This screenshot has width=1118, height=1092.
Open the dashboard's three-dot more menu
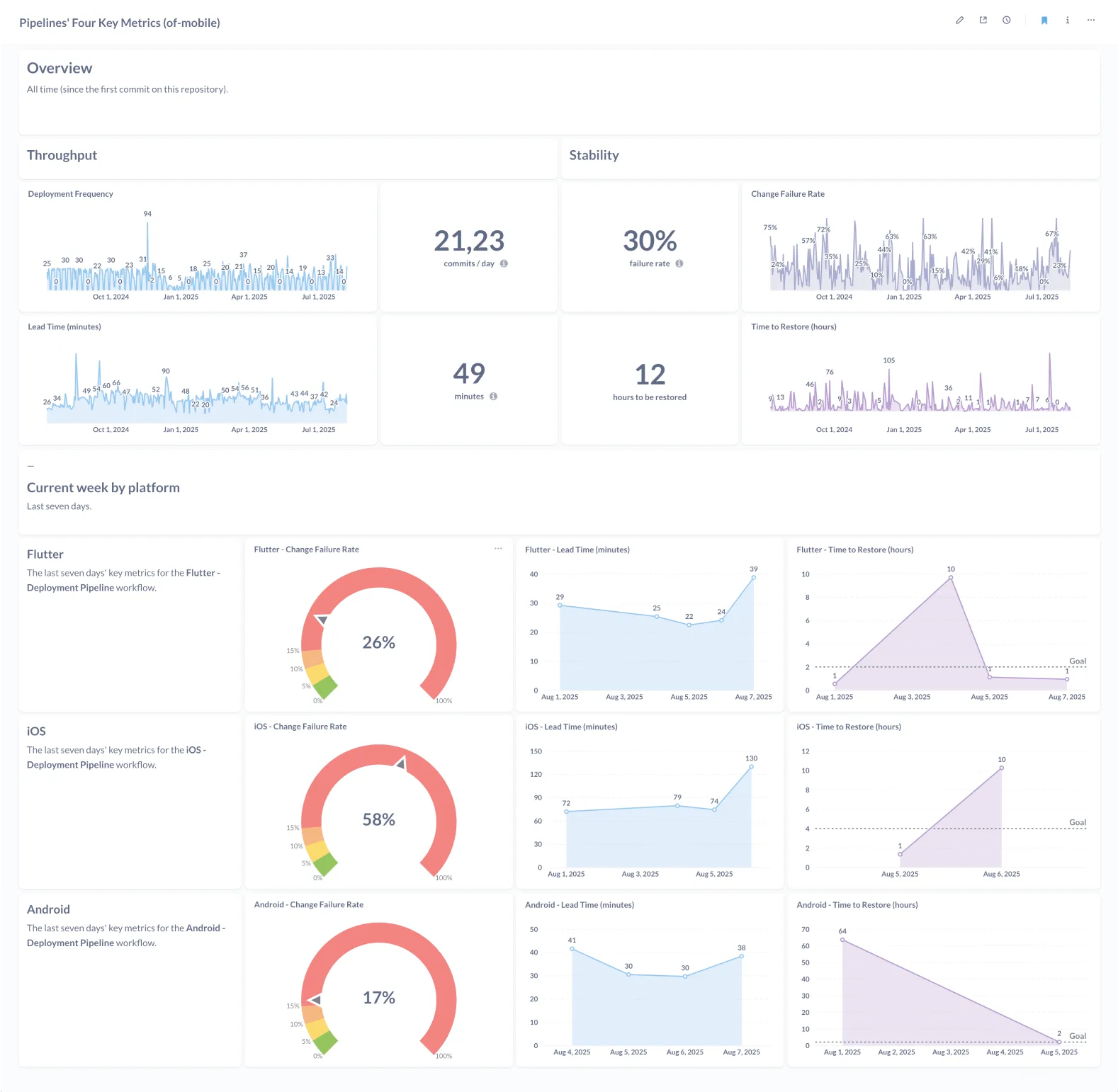pyautogui.click(x=1090, y=21)
